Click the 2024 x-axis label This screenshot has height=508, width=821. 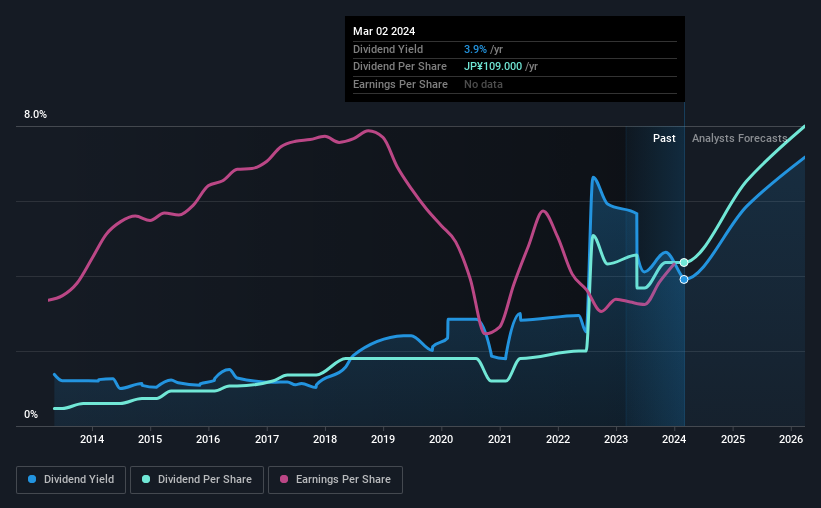pos(674,439)
